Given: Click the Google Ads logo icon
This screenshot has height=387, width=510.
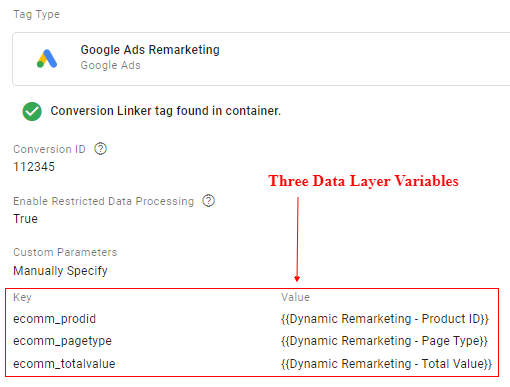Looking at the screenshot, I should [47, 59].
